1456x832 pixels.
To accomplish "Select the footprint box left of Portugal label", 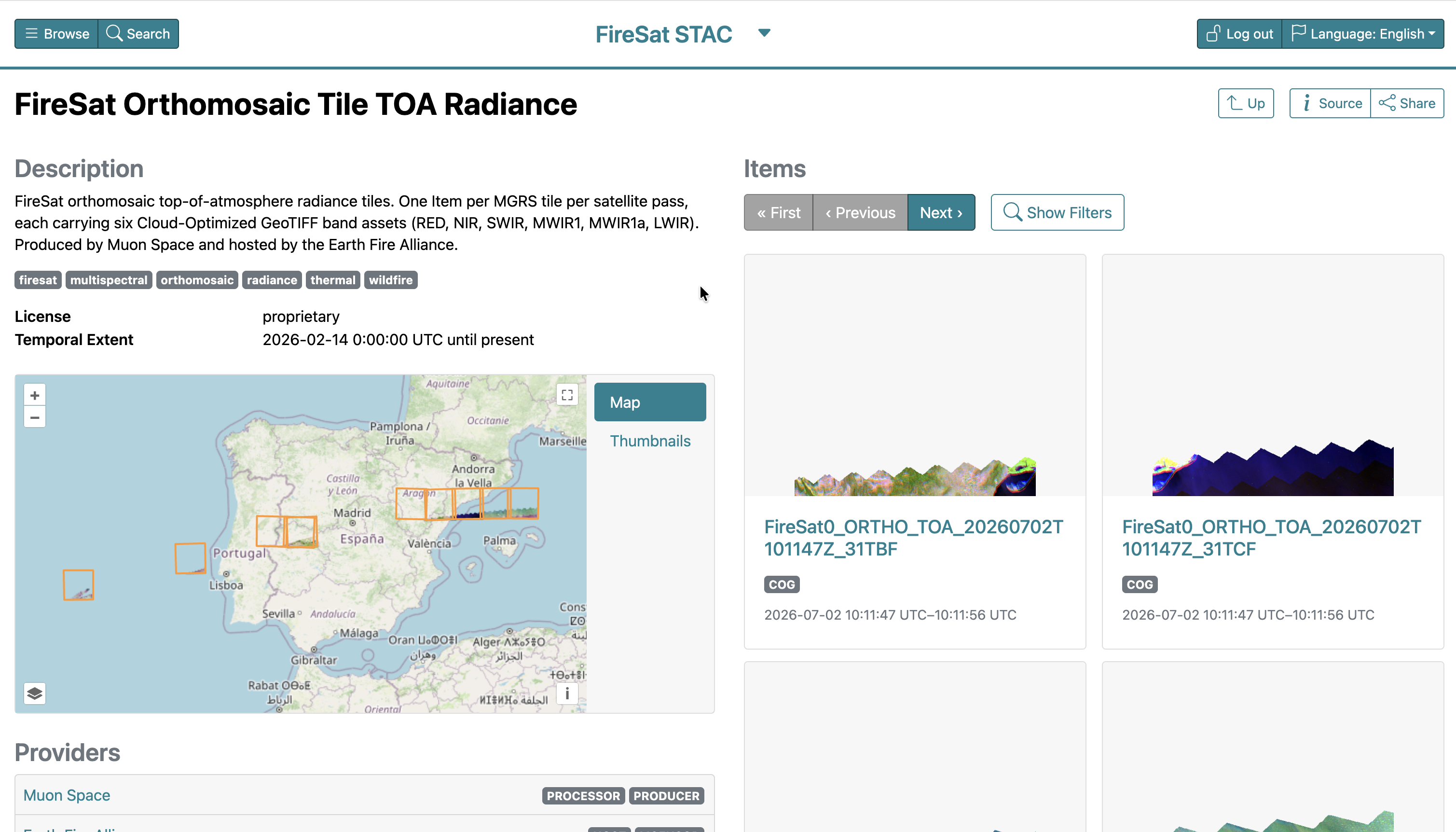I will [x=190, y=558].
